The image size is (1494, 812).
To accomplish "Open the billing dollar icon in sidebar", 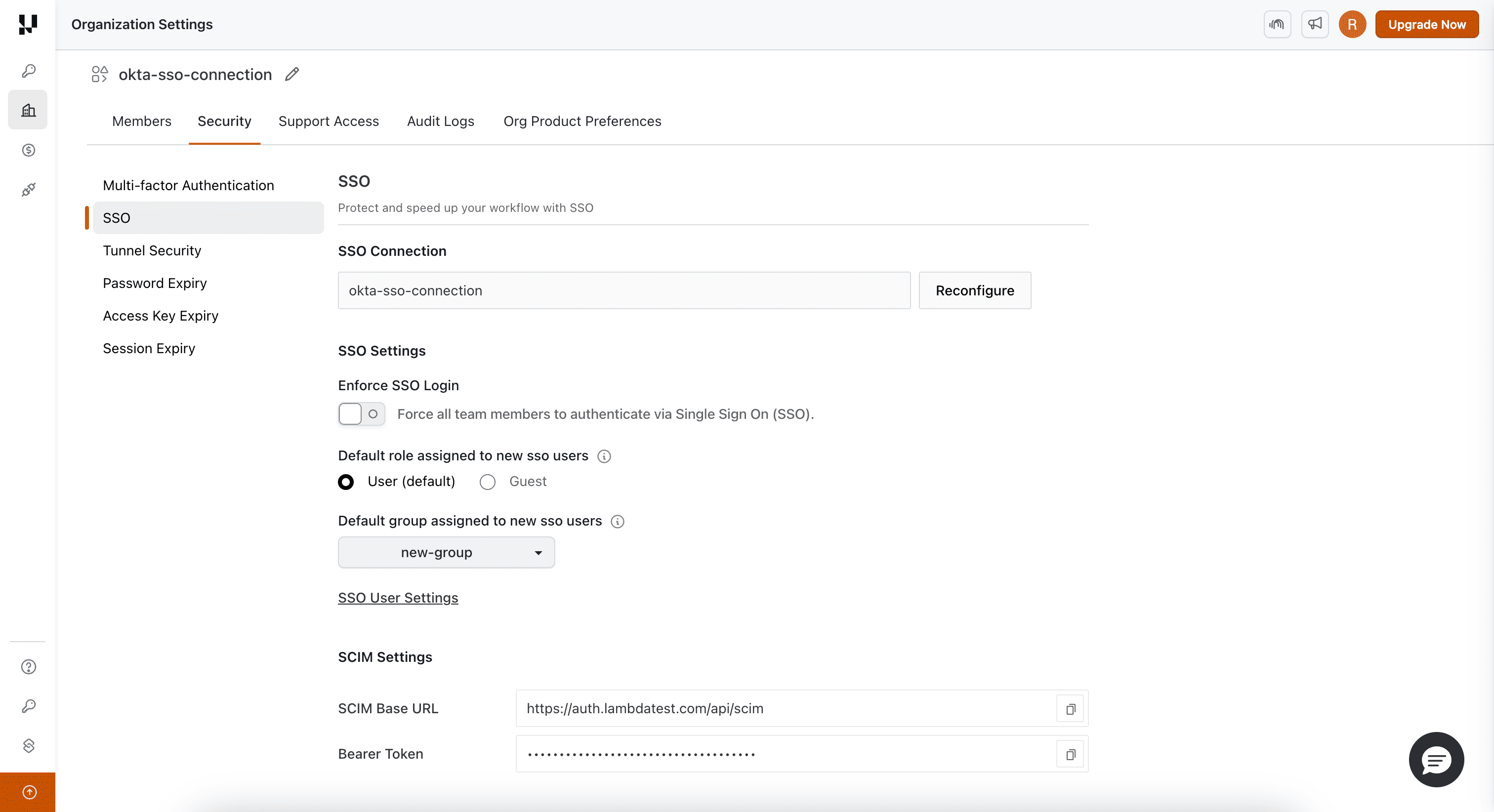I will pyautogui.click(x=29, y=150).
